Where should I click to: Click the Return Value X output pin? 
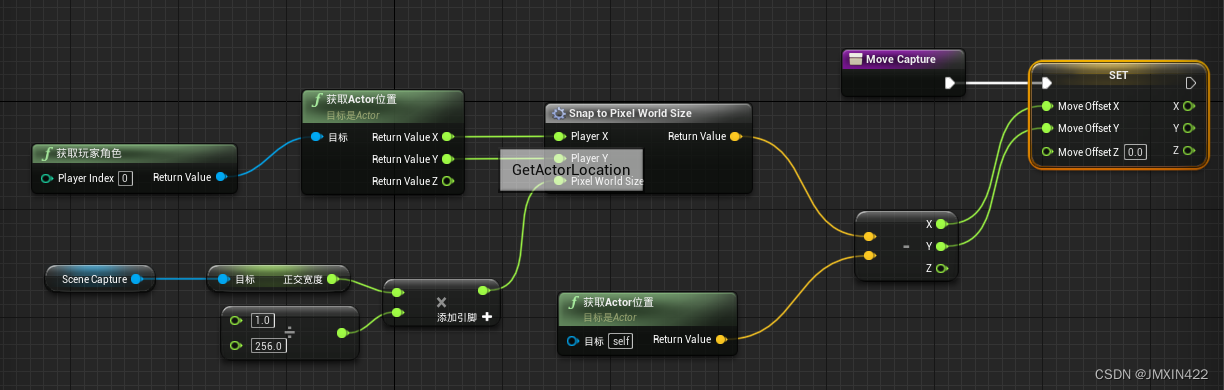pos(447,137)
